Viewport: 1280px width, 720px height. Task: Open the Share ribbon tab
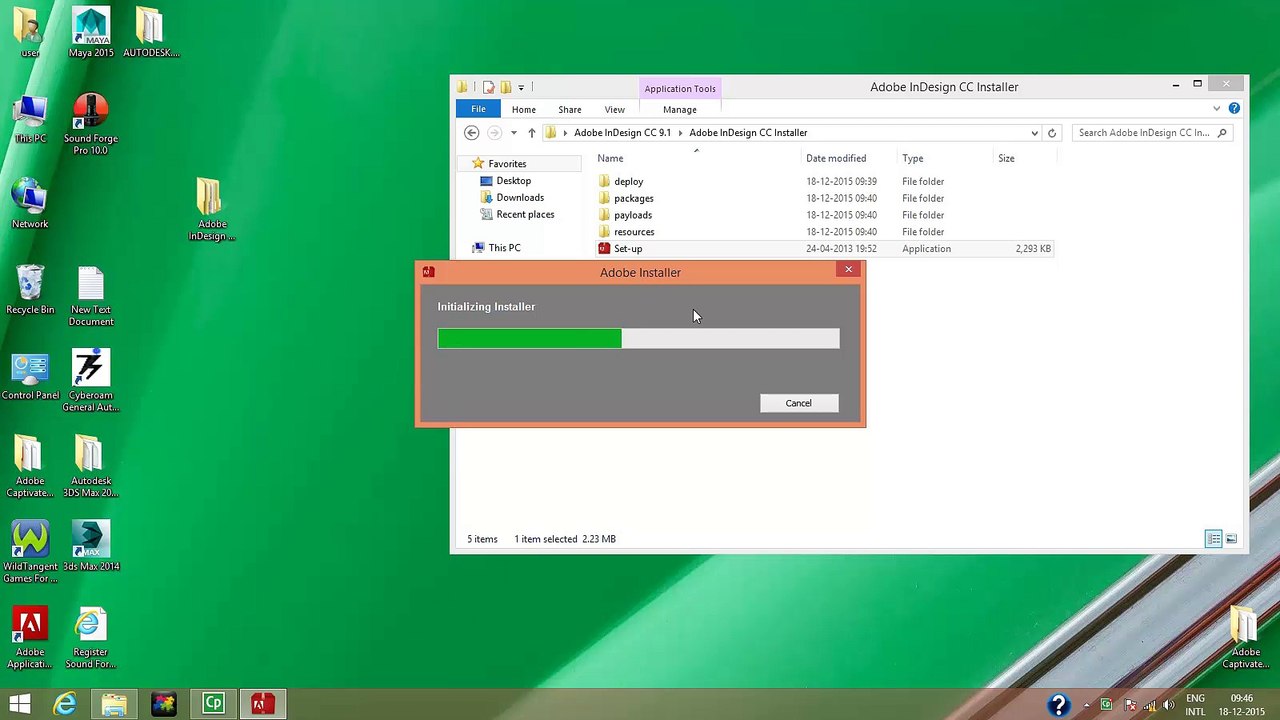coord(570,109)
